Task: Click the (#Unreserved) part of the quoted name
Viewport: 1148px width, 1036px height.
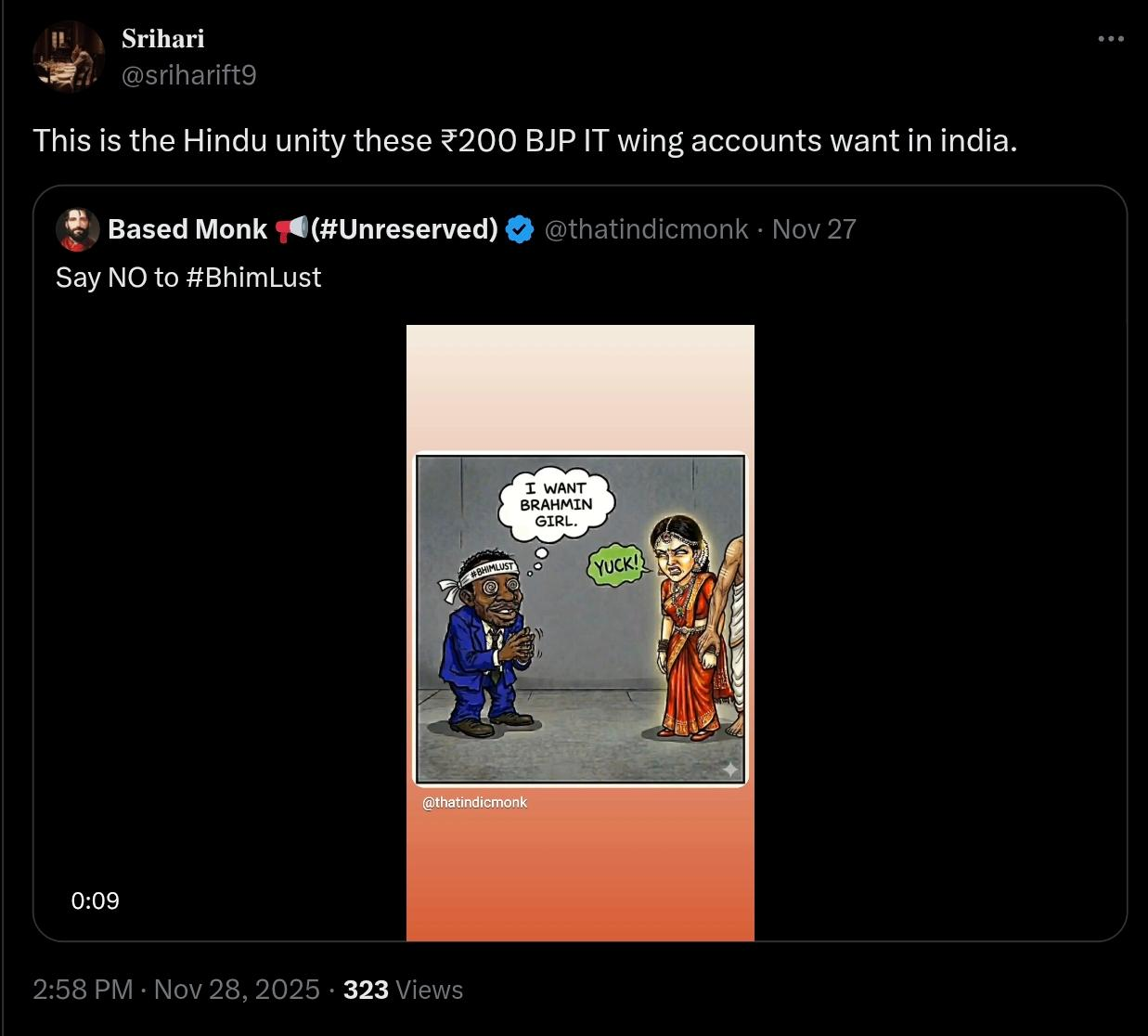Action: (x=405, y=229)
